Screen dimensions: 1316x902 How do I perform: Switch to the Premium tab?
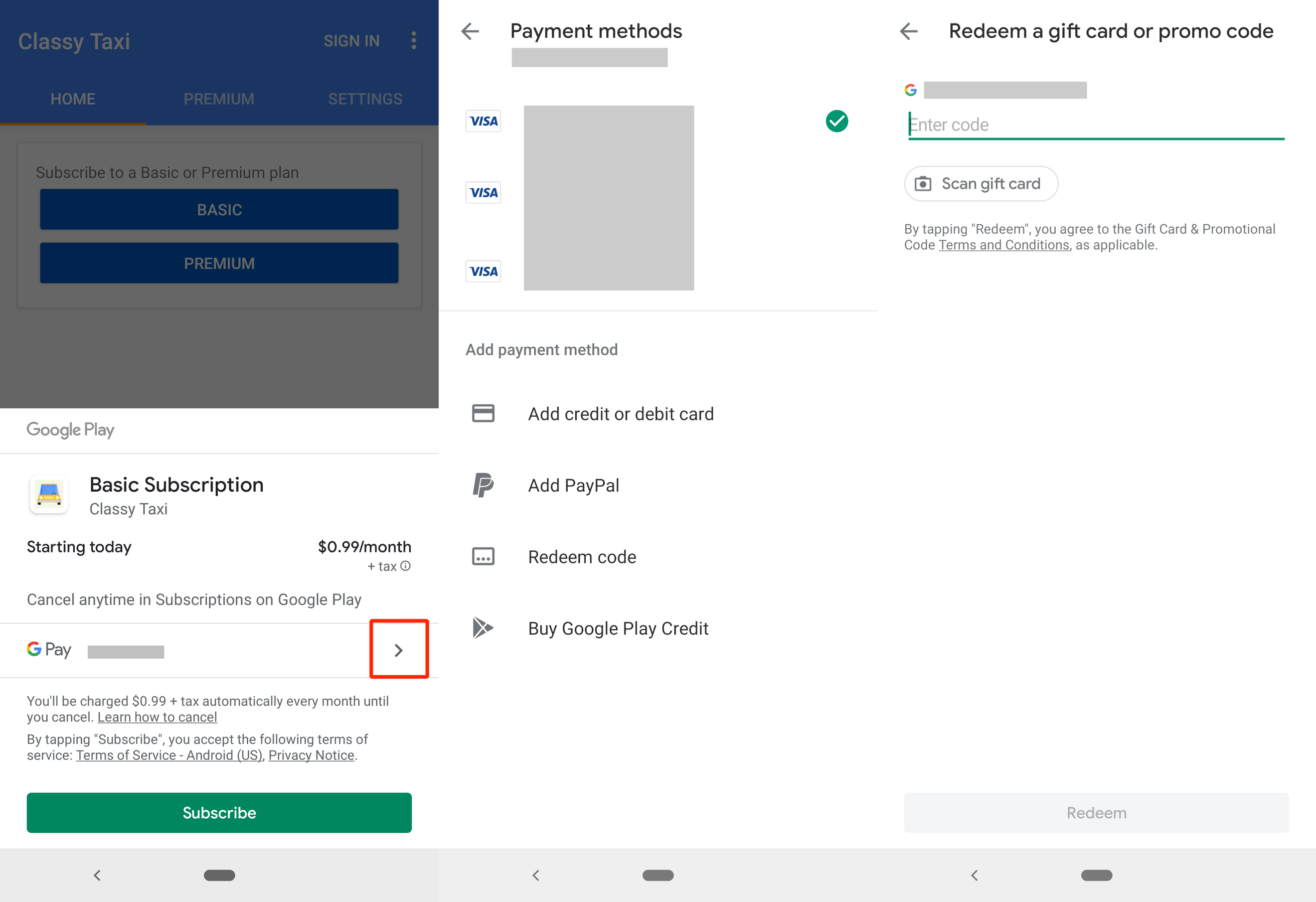219,99
